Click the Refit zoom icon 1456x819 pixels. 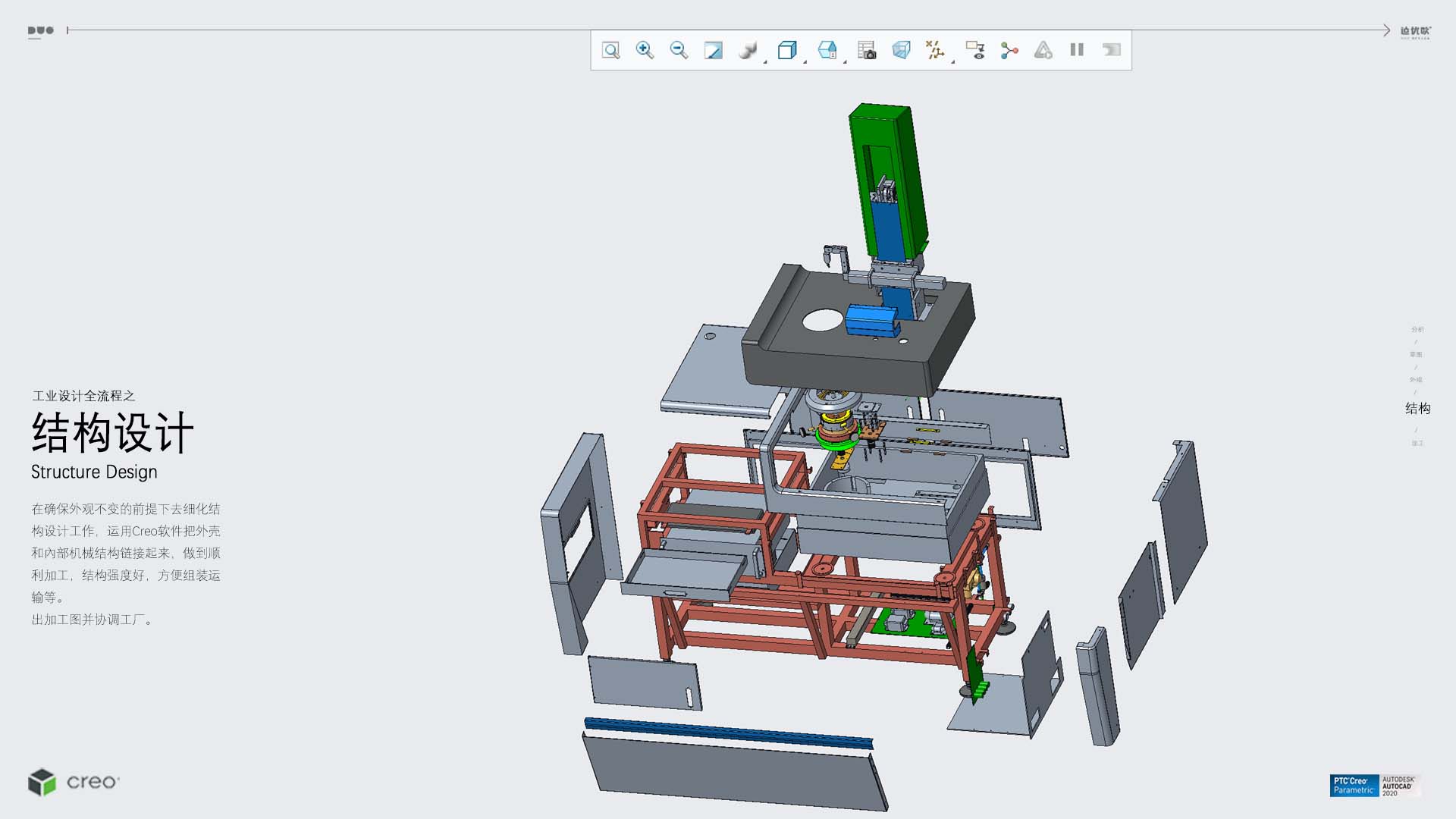(610, 50)
